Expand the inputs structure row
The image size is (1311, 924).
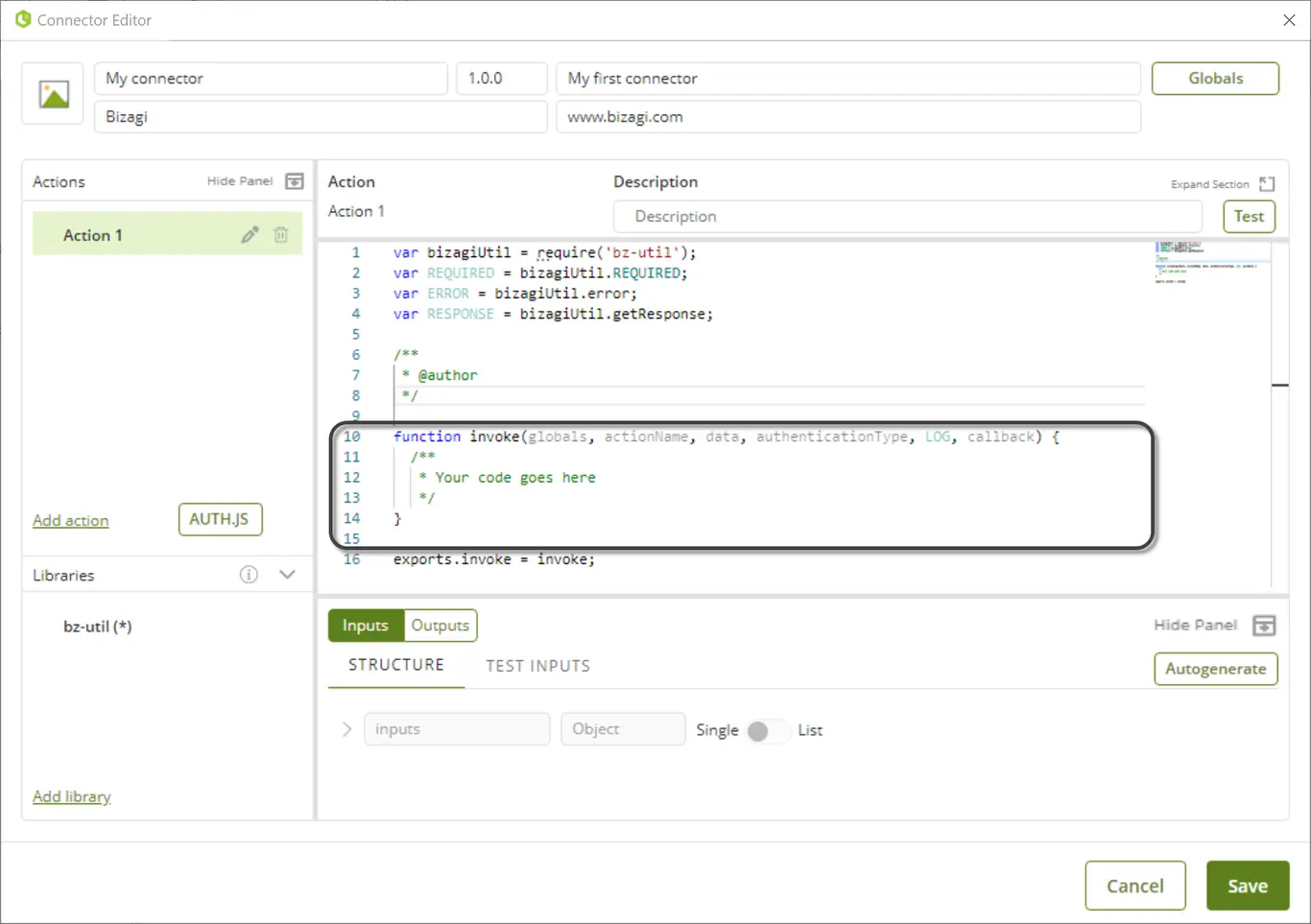click(346, 729)
